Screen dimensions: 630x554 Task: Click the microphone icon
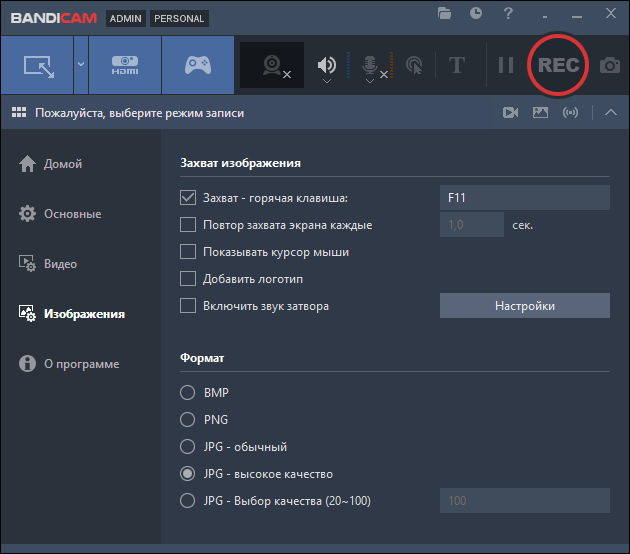[x=369, y=66]
